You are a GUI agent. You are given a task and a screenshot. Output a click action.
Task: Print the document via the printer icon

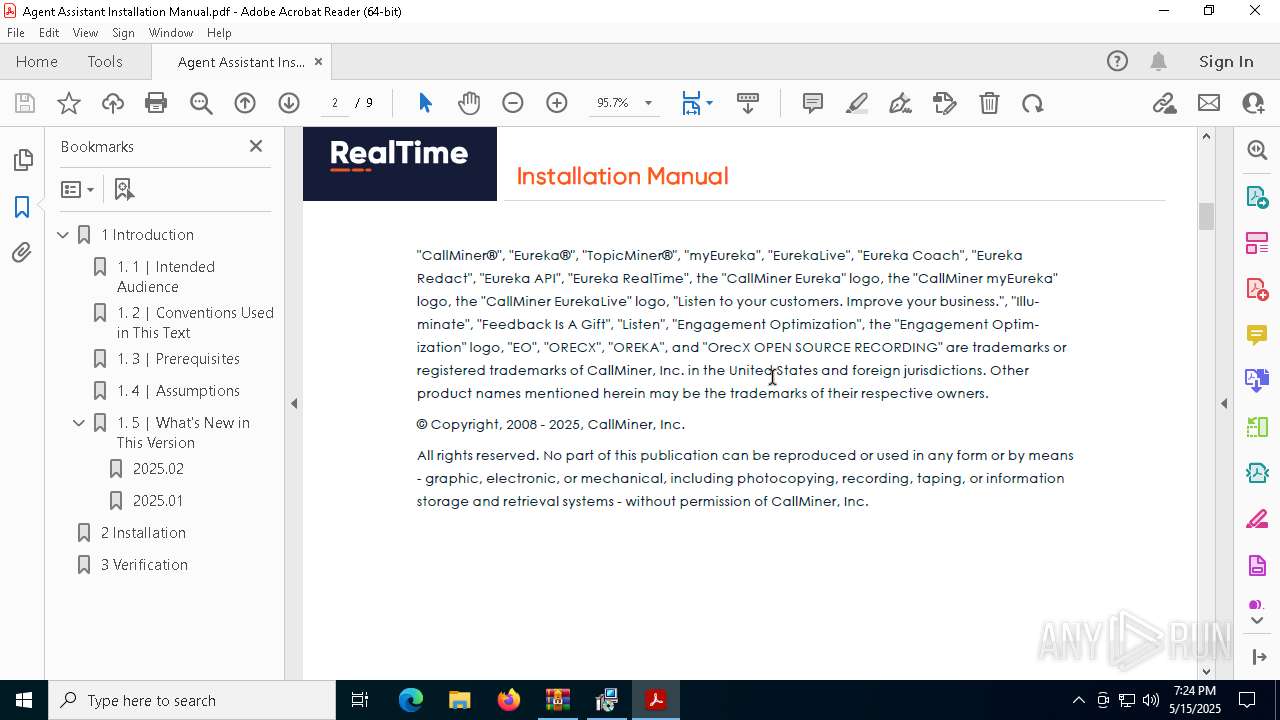point(156,103)
